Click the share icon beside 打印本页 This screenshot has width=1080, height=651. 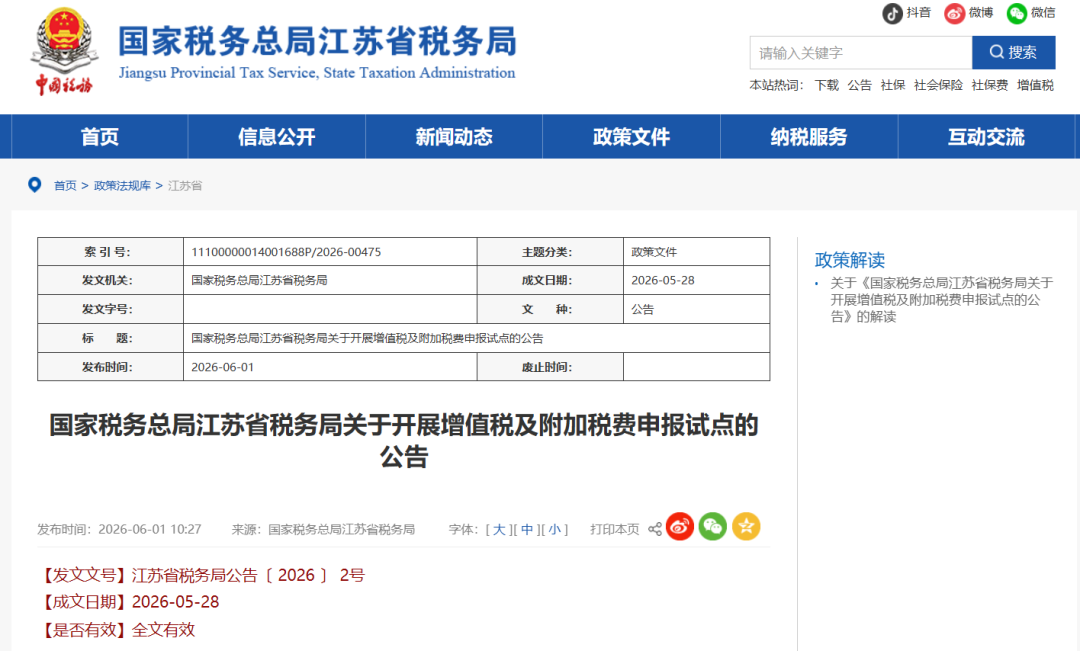click(x=655, y=529)
